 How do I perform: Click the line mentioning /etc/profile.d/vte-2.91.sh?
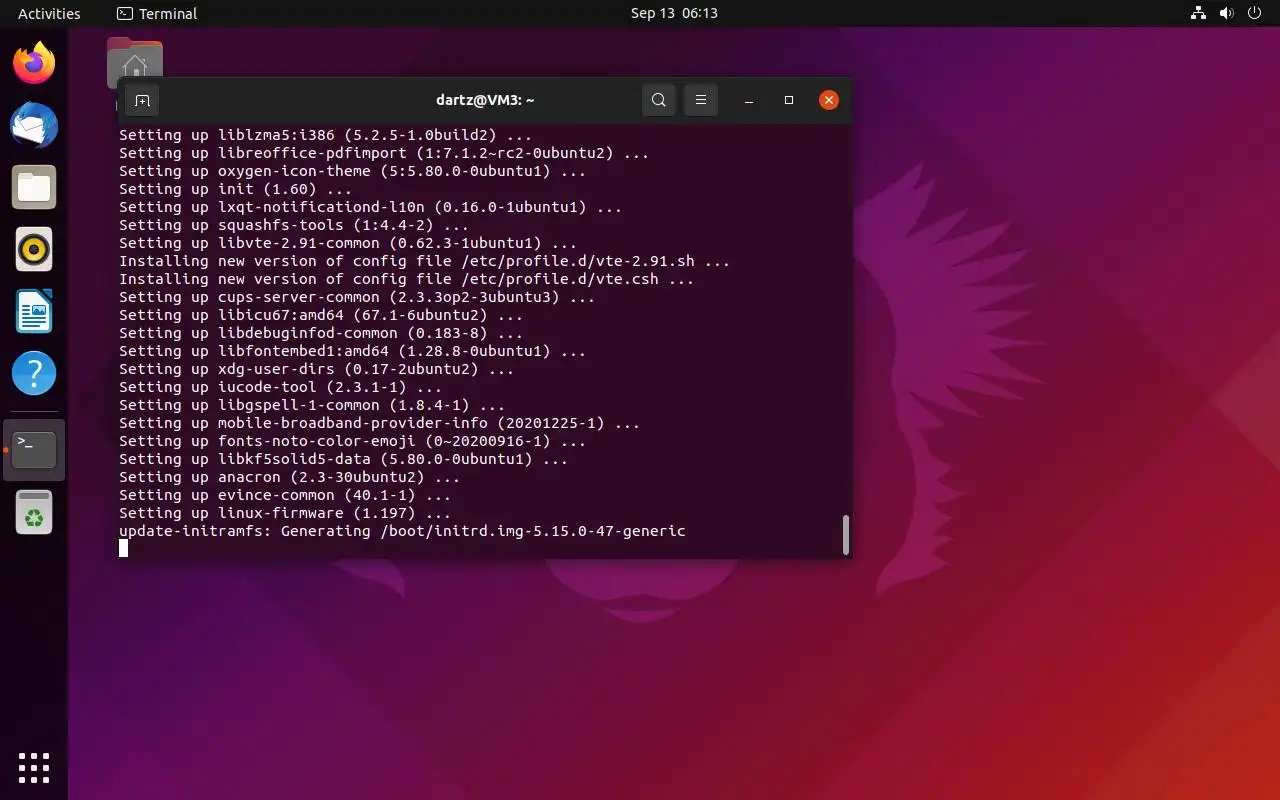pyautogui.click(x=424, y=261)
